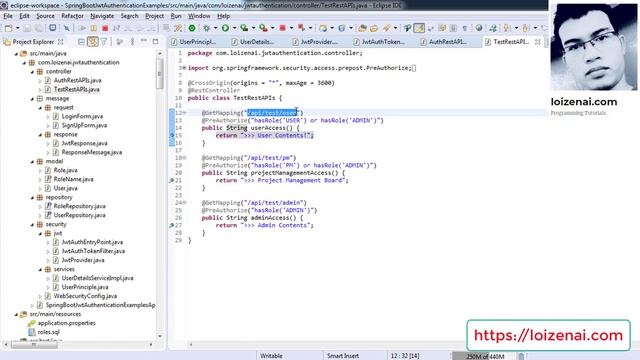Click the Smart Insert status entry
Image resolution: width=640 pixels, height=360 pixels.
(x=343, y=356)
